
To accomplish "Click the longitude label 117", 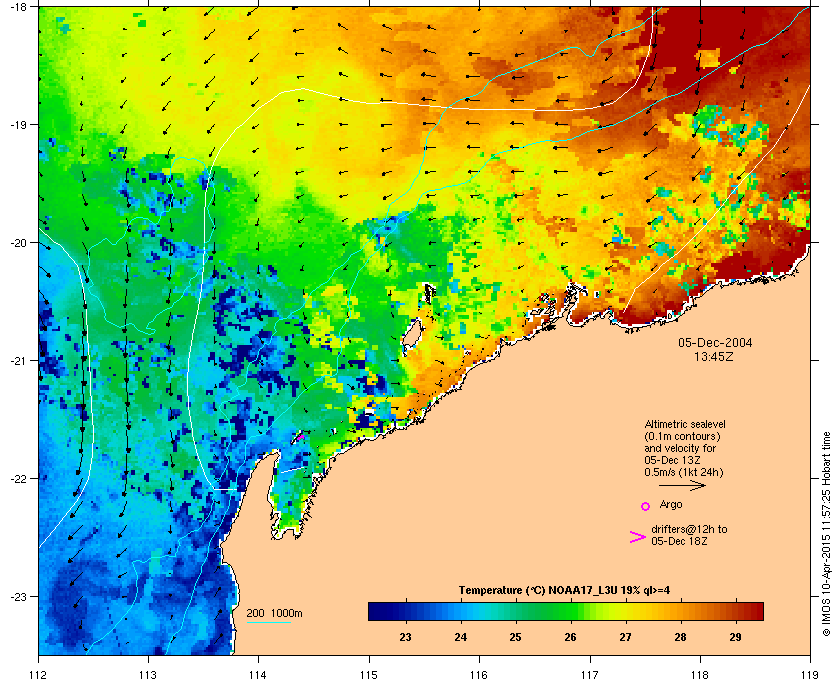I will (x=589, y=674).
